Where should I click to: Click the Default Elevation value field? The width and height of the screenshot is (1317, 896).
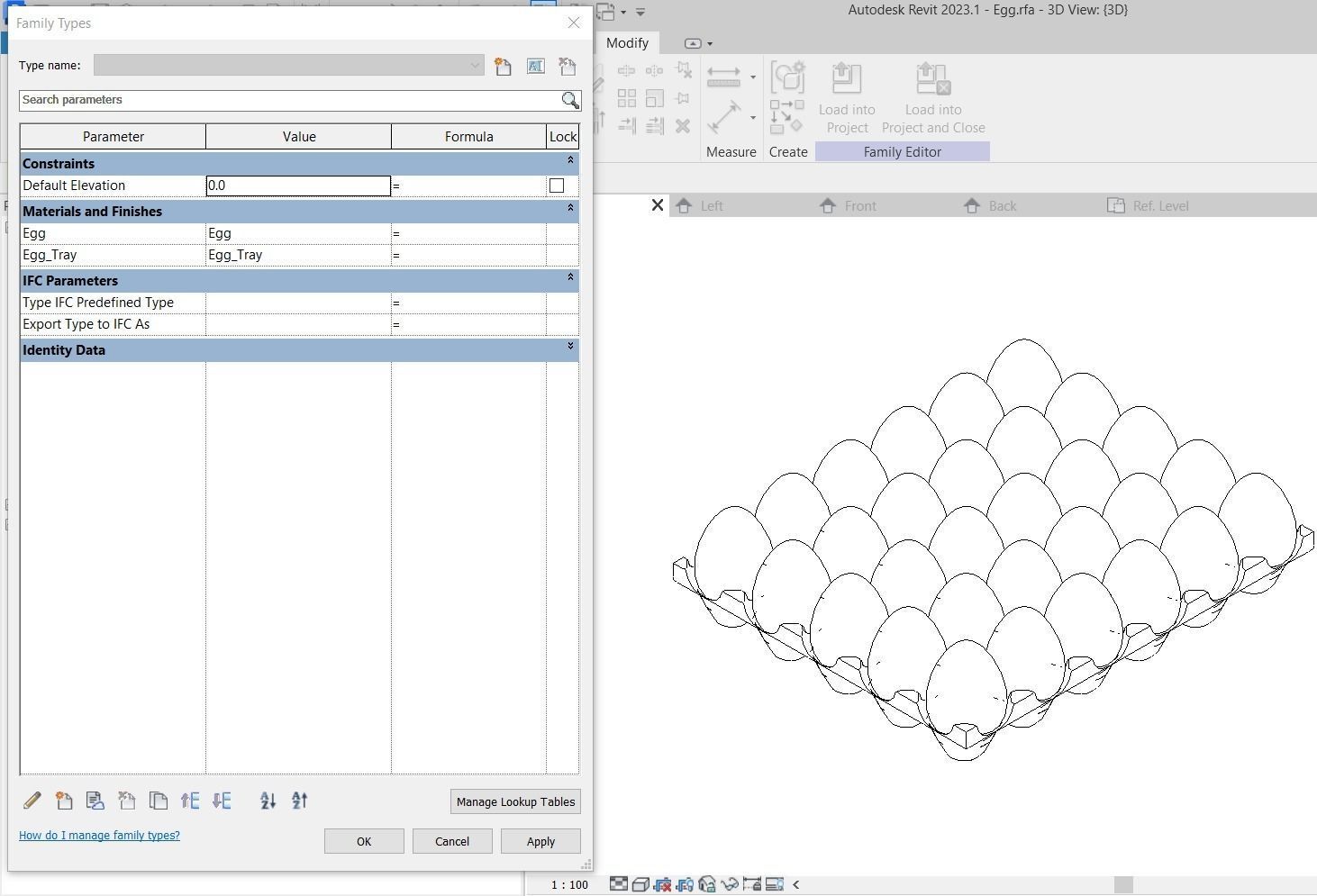298,186
